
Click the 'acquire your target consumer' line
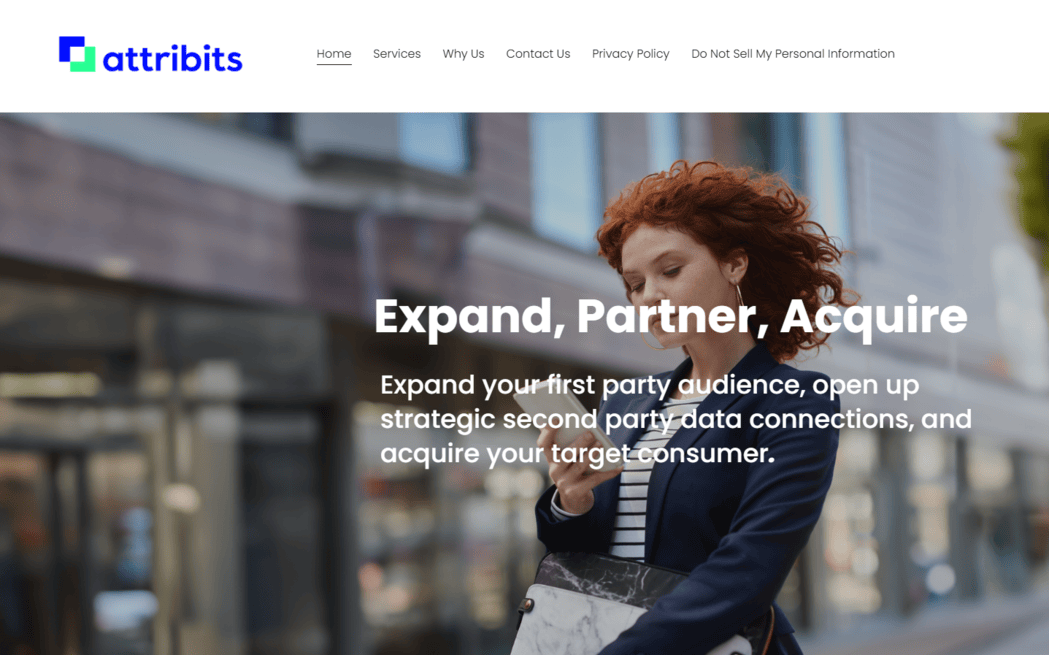(577, 454)
